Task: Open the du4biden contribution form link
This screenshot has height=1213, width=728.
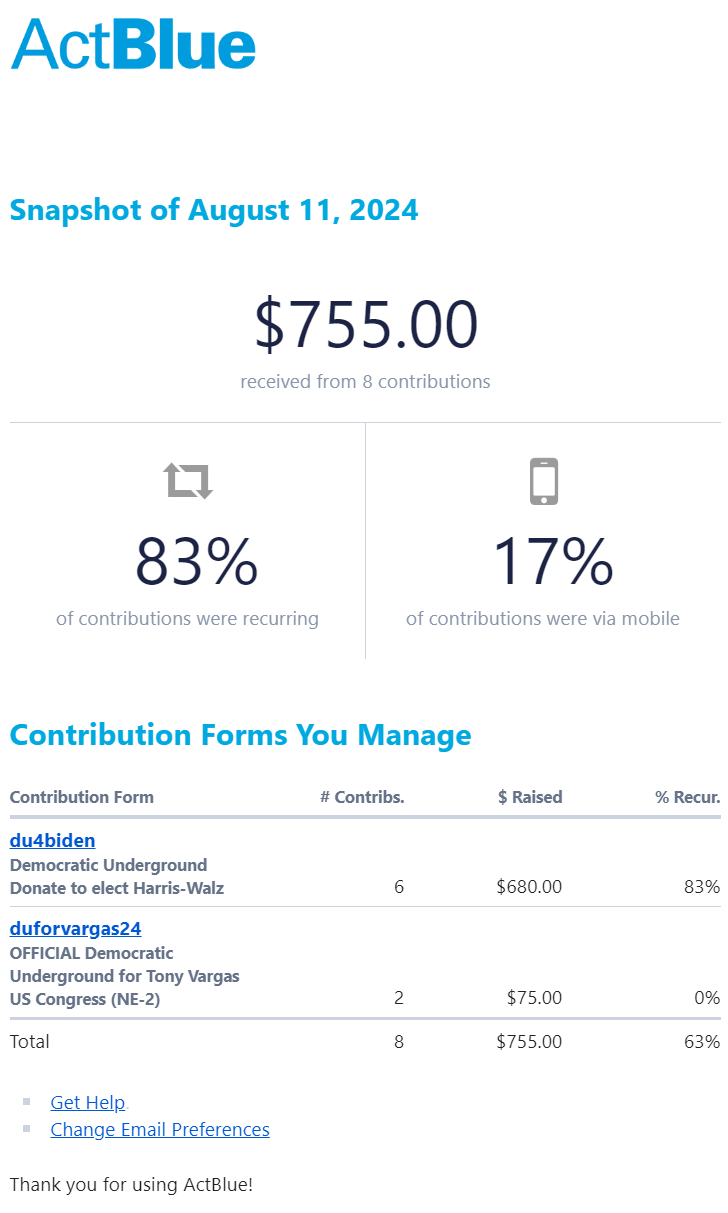Action: [52, 840]
